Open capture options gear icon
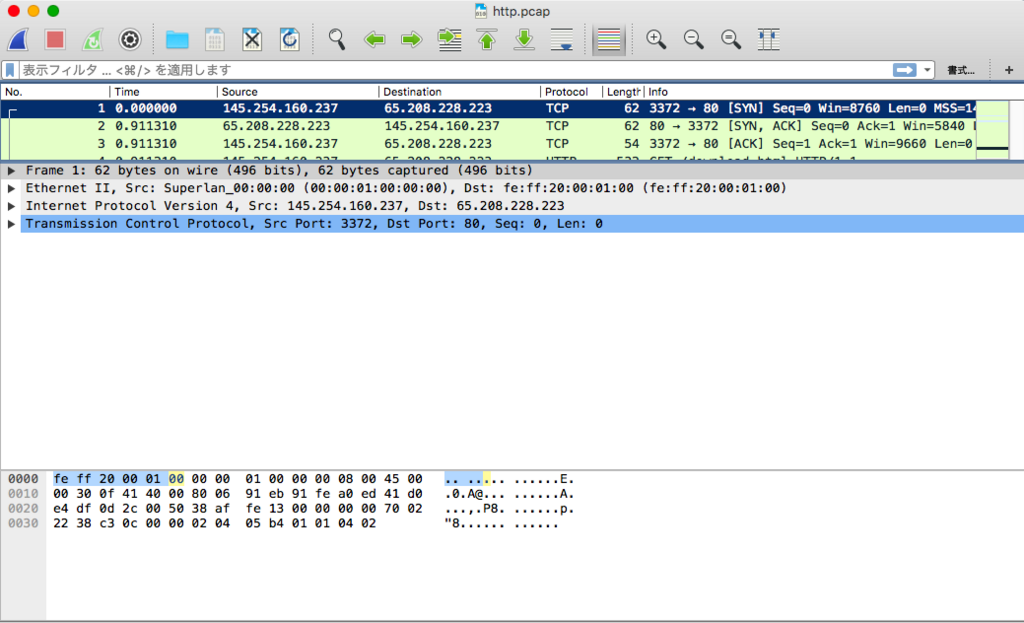 pos(130,40)
